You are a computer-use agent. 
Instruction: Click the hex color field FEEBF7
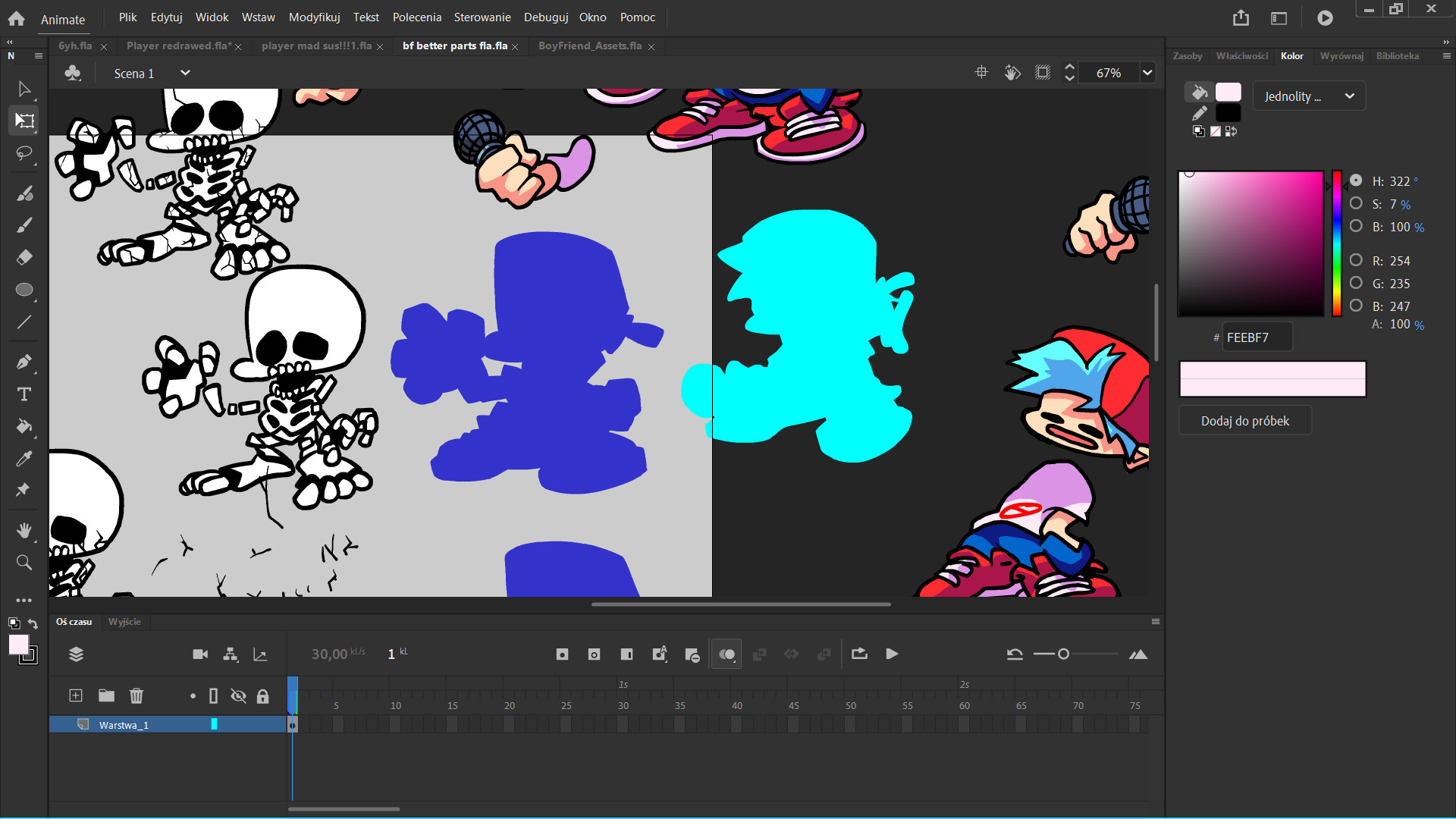1257,338
